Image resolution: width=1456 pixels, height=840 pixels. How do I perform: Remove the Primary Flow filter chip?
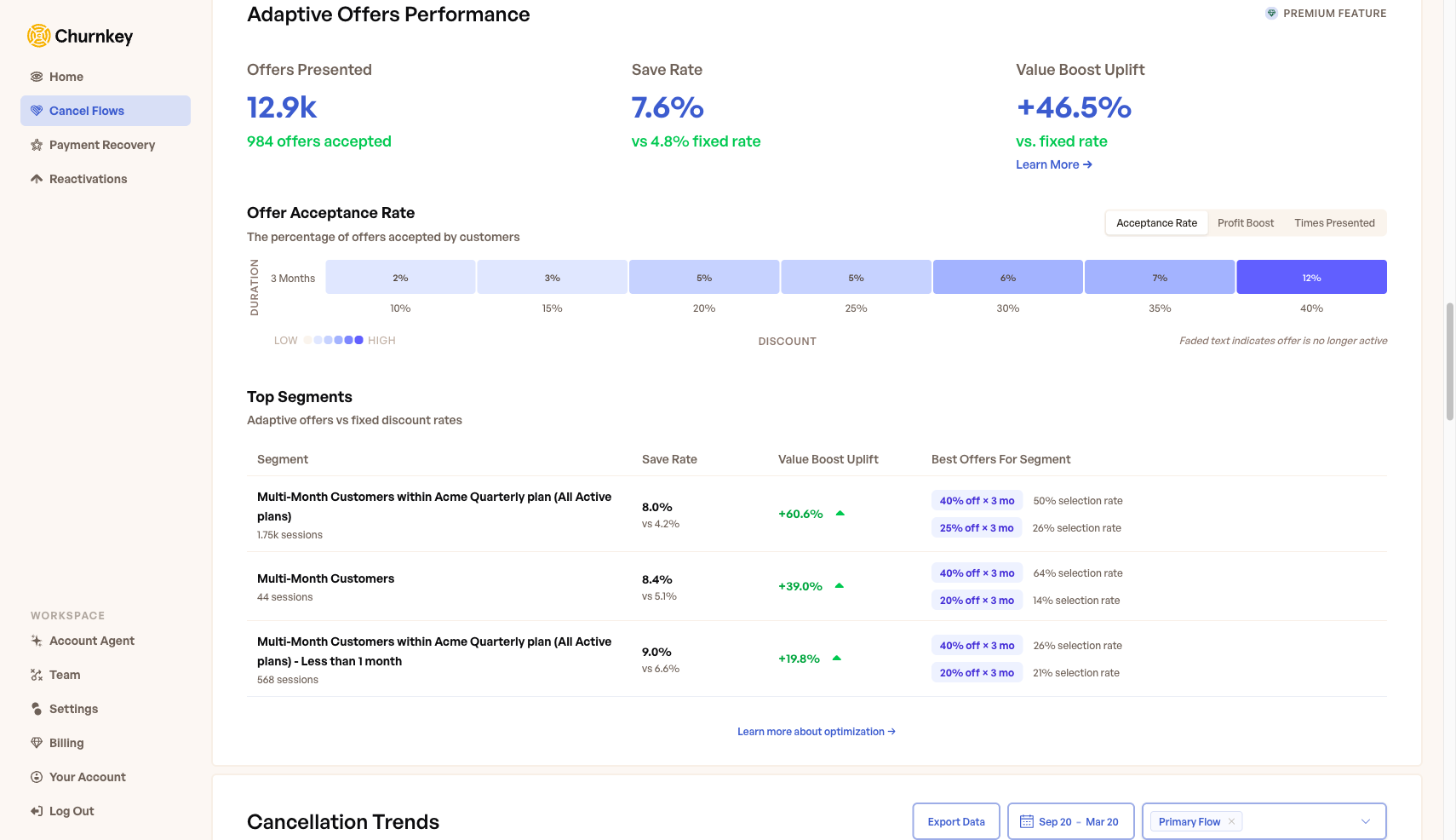(x=1231, y=821)
